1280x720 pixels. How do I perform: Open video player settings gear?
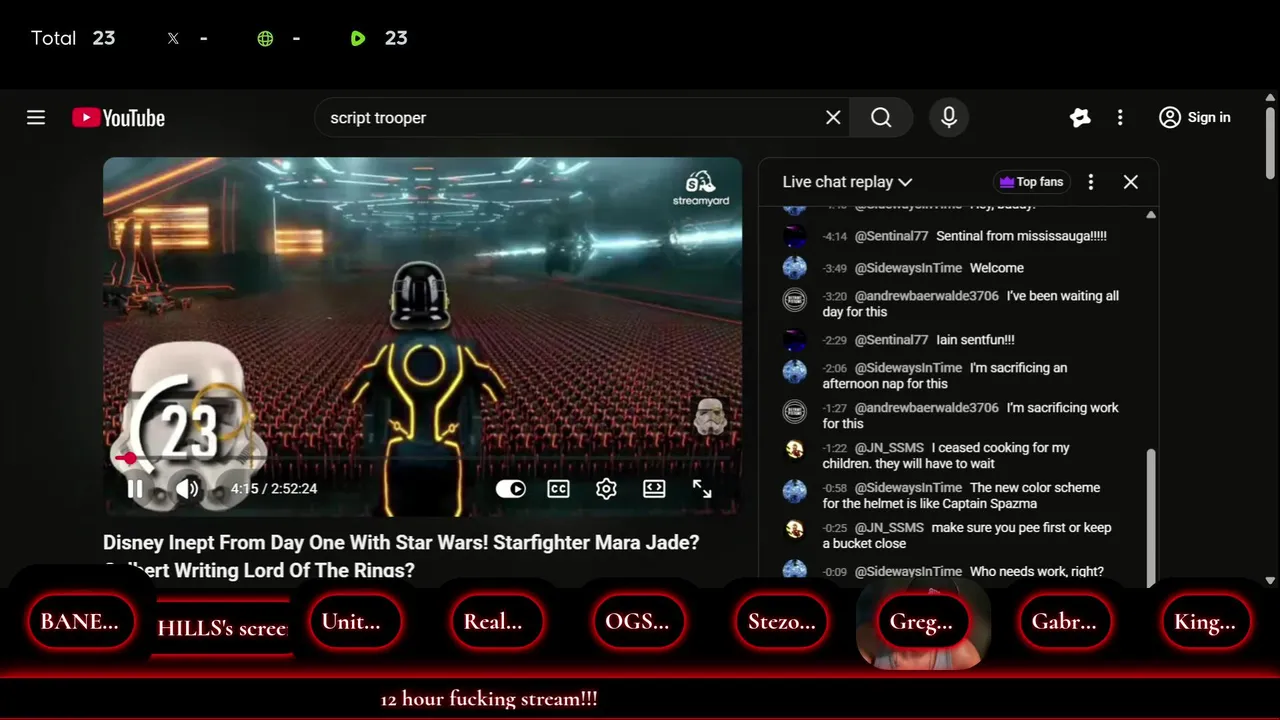click(606, 489)
